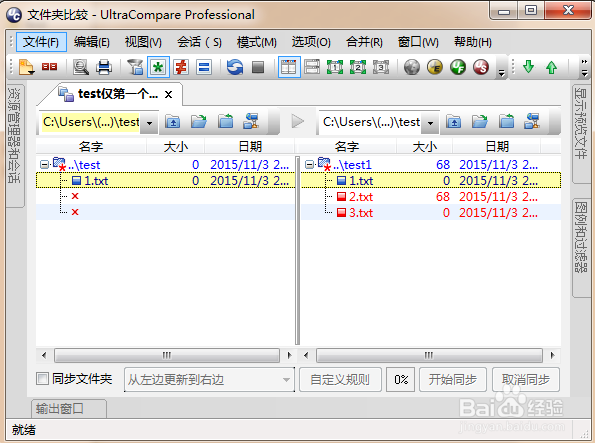Viewport: 595px width, 443px height.
Task: Open new session icon in toolbar
Action: click(x=26, y=67)
